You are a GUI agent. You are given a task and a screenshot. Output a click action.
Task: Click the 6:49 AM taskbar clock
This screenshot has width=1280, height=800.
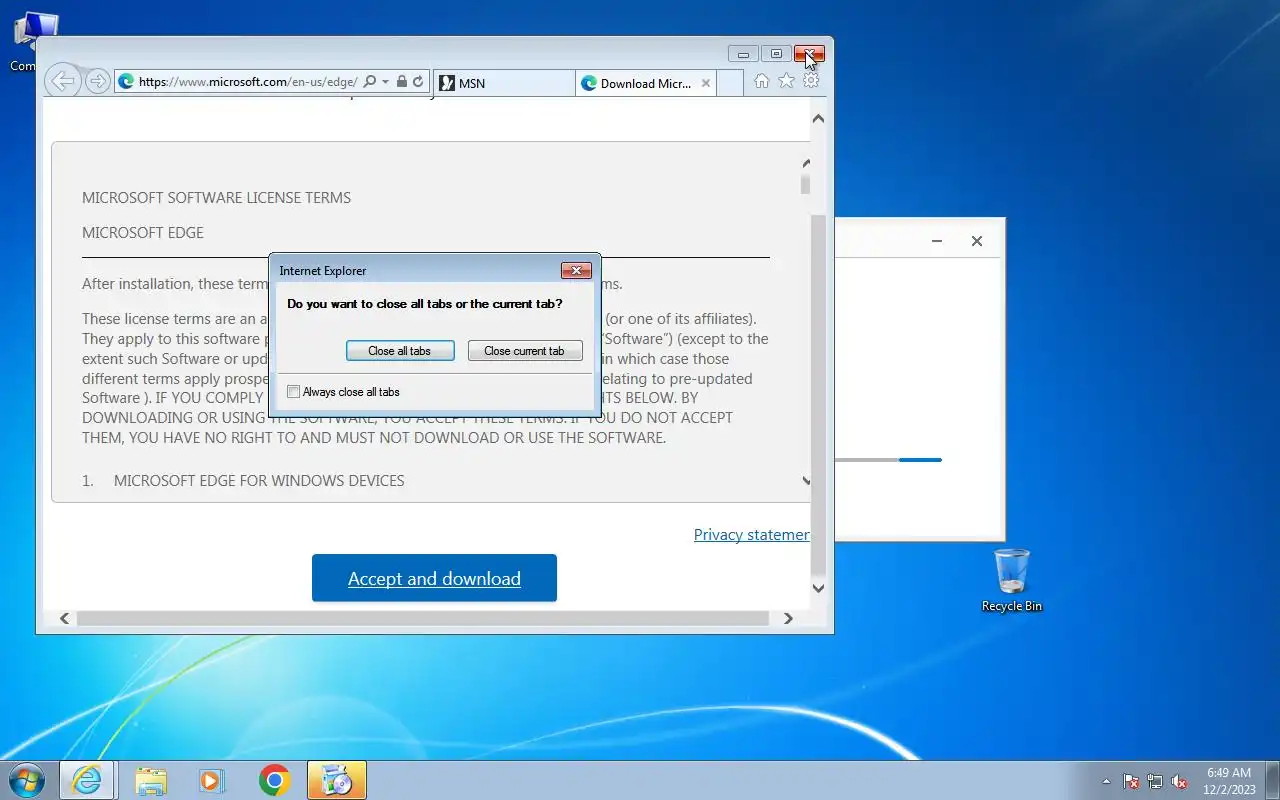(x=1229, y=781)
